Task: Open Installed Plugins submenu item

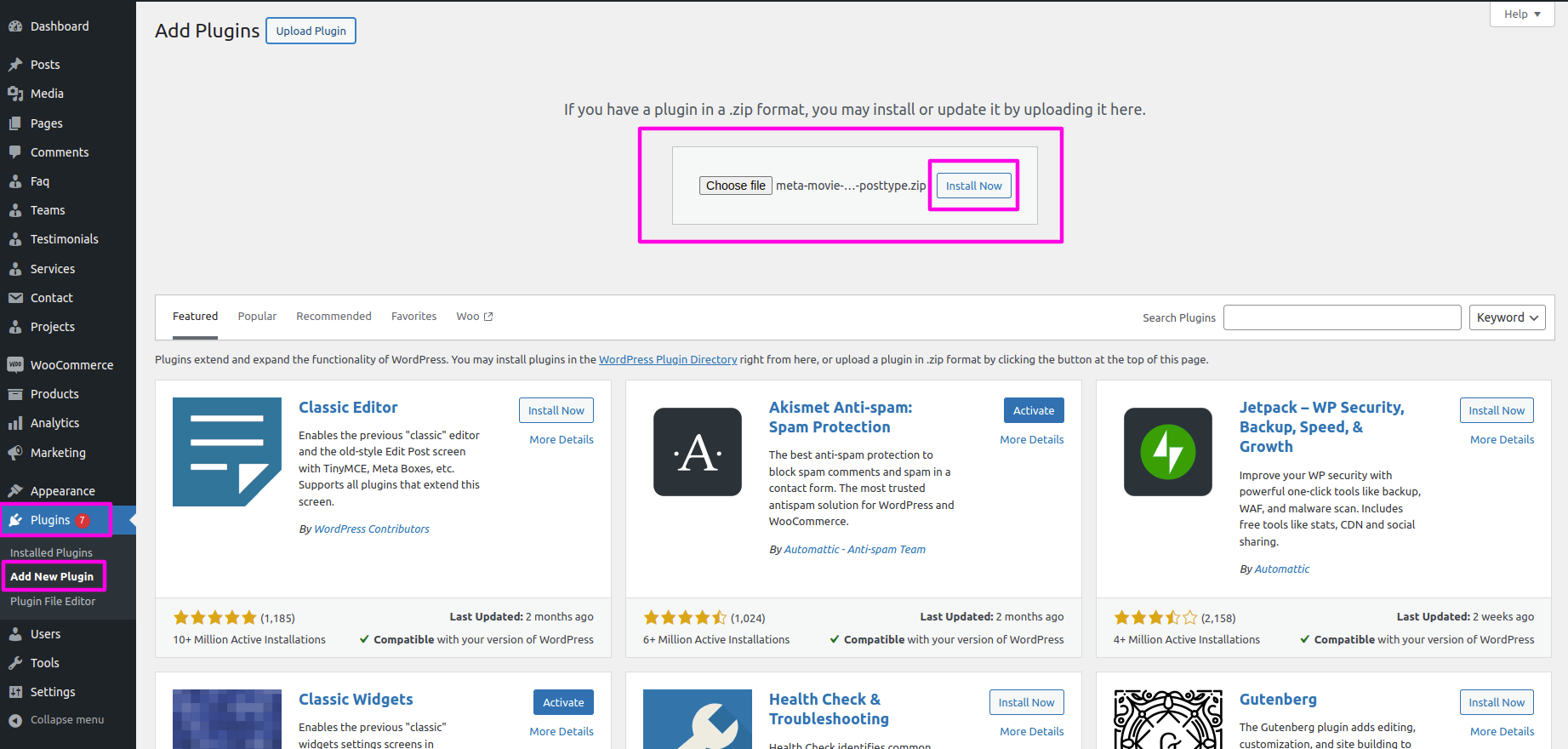Action: (x=51, y=552)
